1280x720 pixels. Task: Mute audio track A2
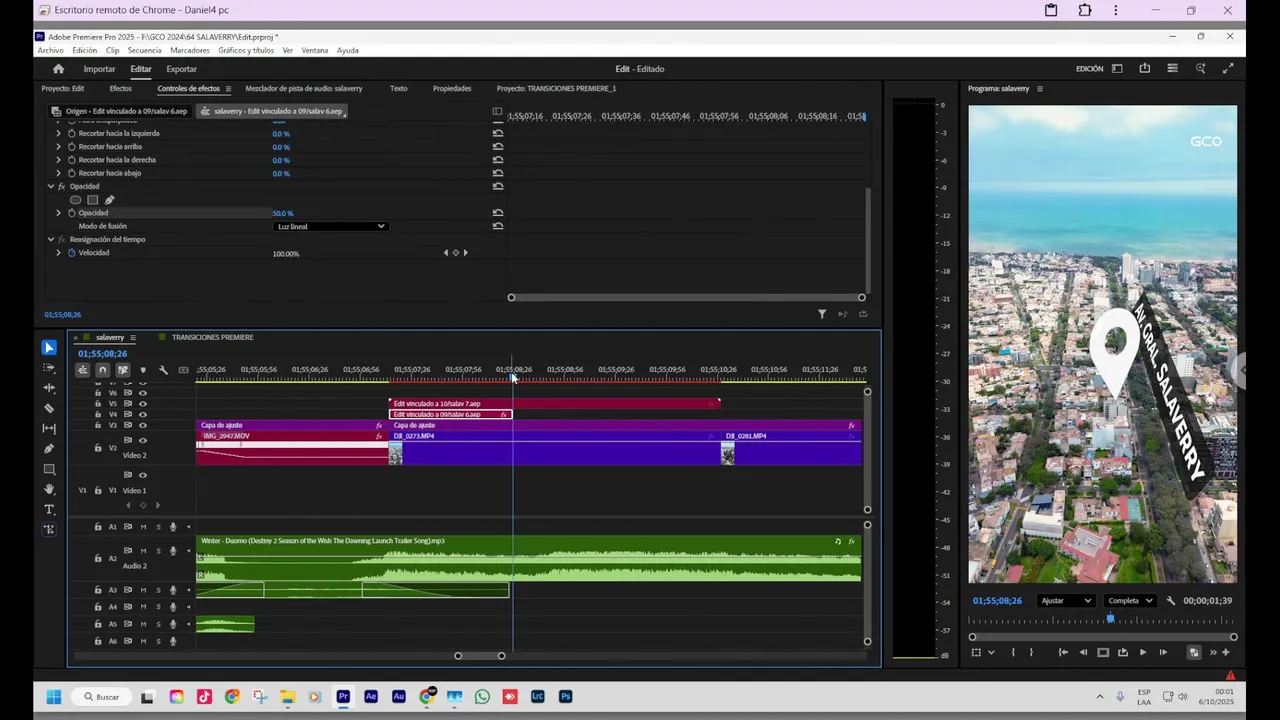tap(143, 551)
